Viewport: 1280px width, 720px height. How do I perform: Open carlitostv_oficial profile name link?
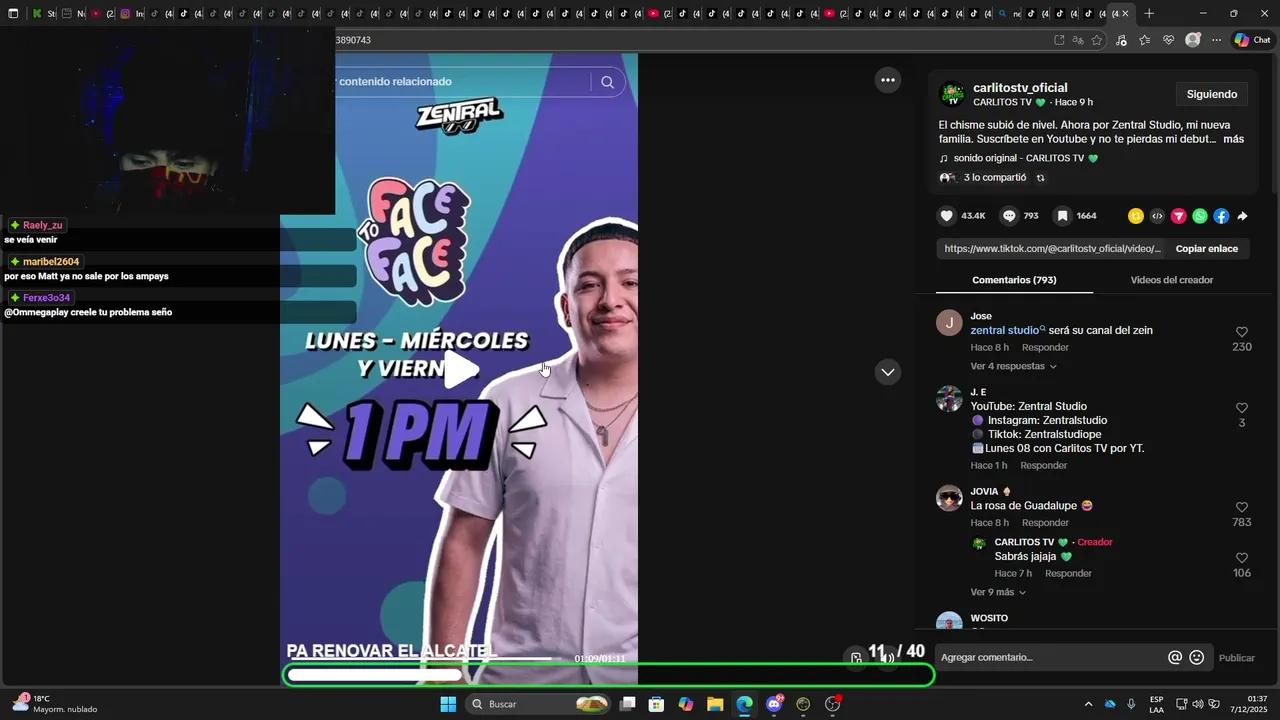coord(1020,88)
